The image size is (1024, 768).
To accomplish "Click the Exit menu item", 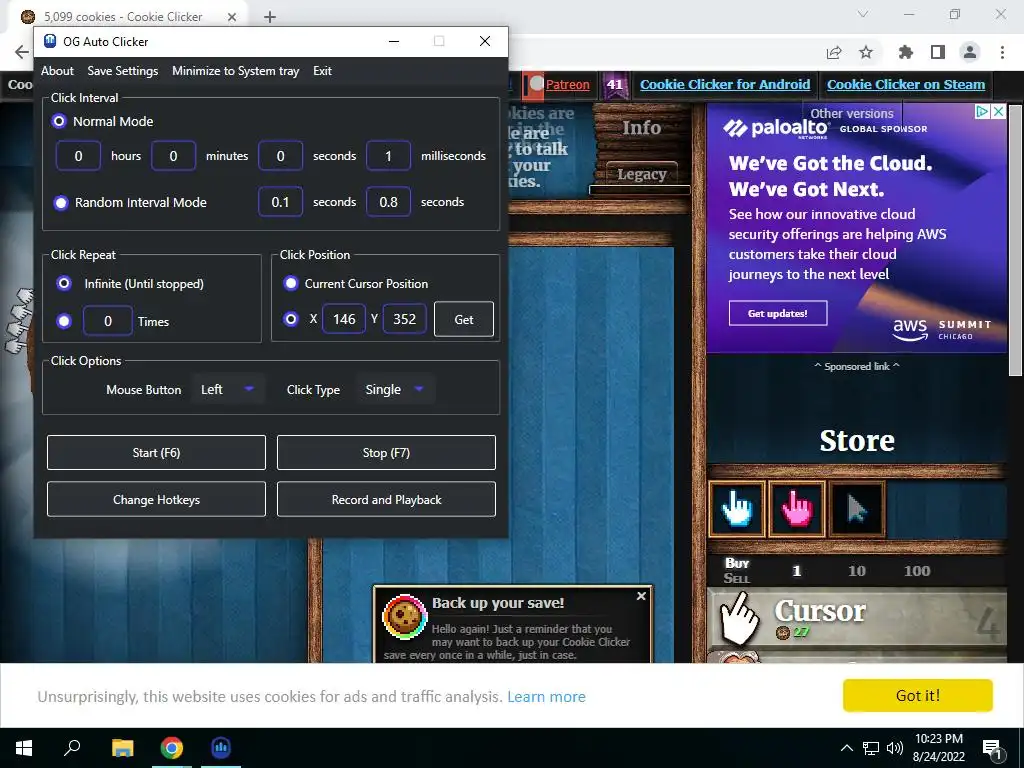I will pyautogui.click(x=322, y=71).
